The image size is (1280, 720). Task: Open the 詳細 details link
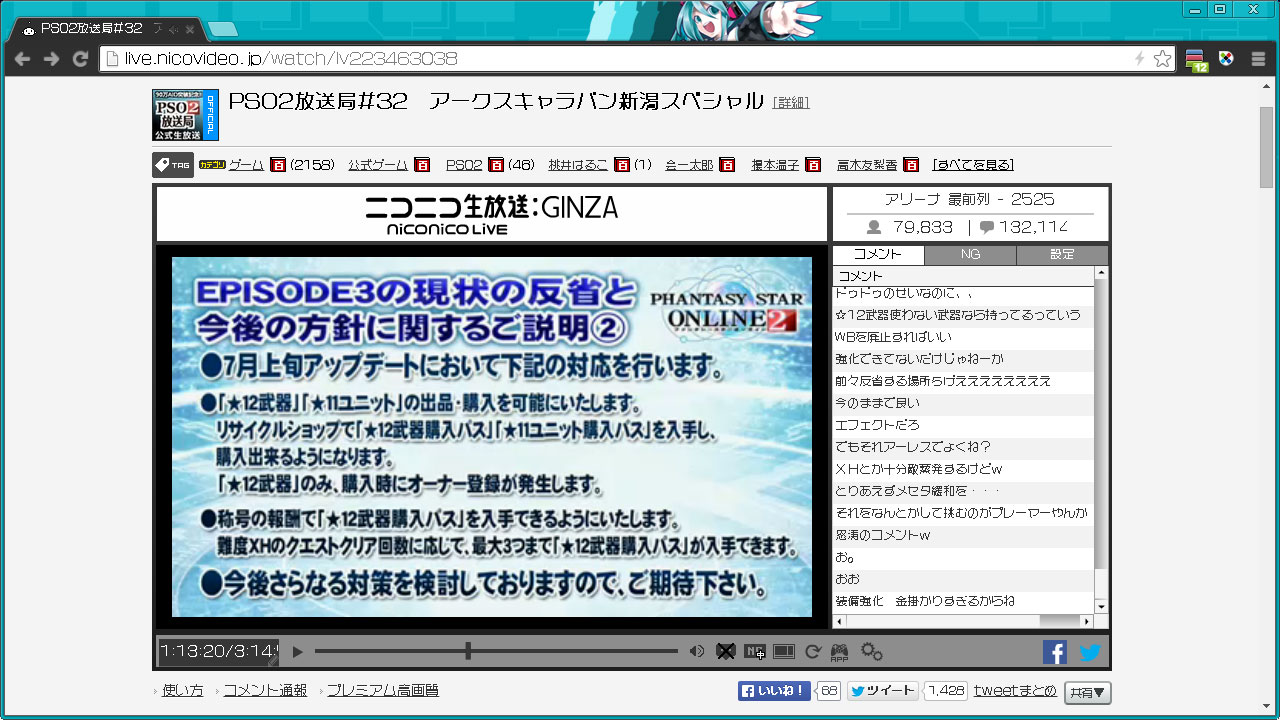click(x=791, y=103)
